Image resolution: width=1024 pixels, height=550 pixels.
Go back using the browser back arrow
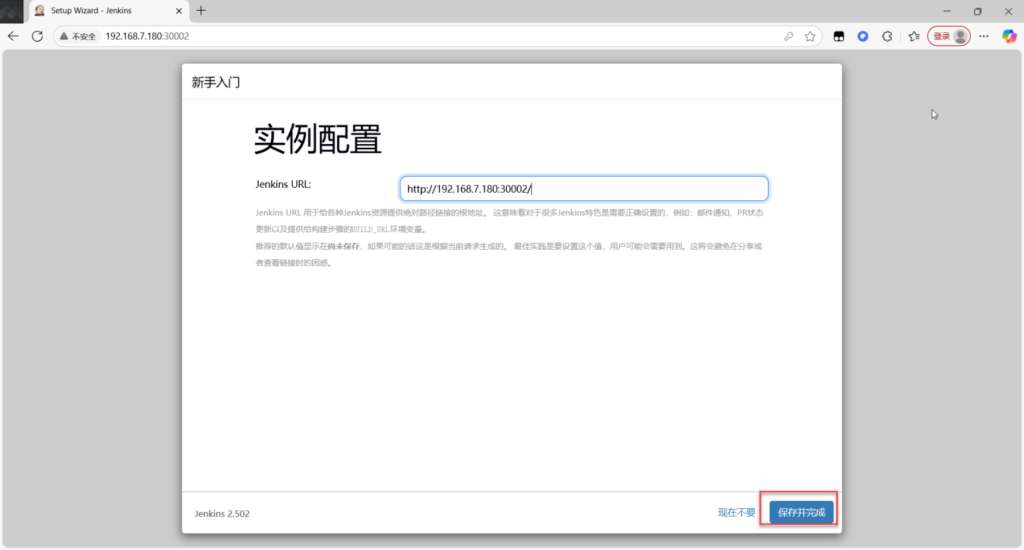(13, 36)
